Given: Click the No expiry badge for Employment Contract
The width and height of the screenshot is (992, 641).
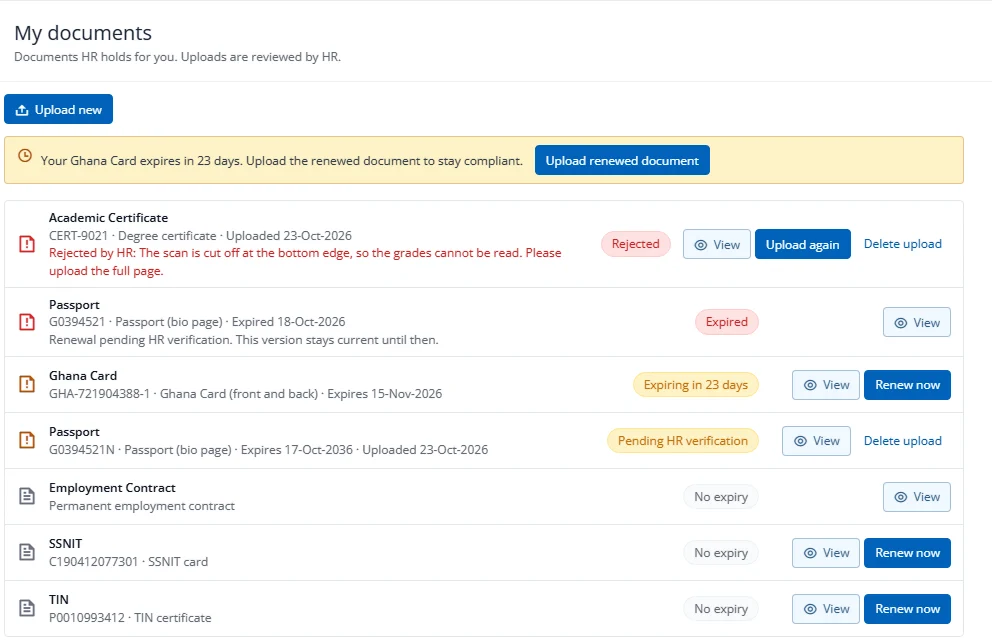Looking at the screenshot, I should [x=721, y=497].
